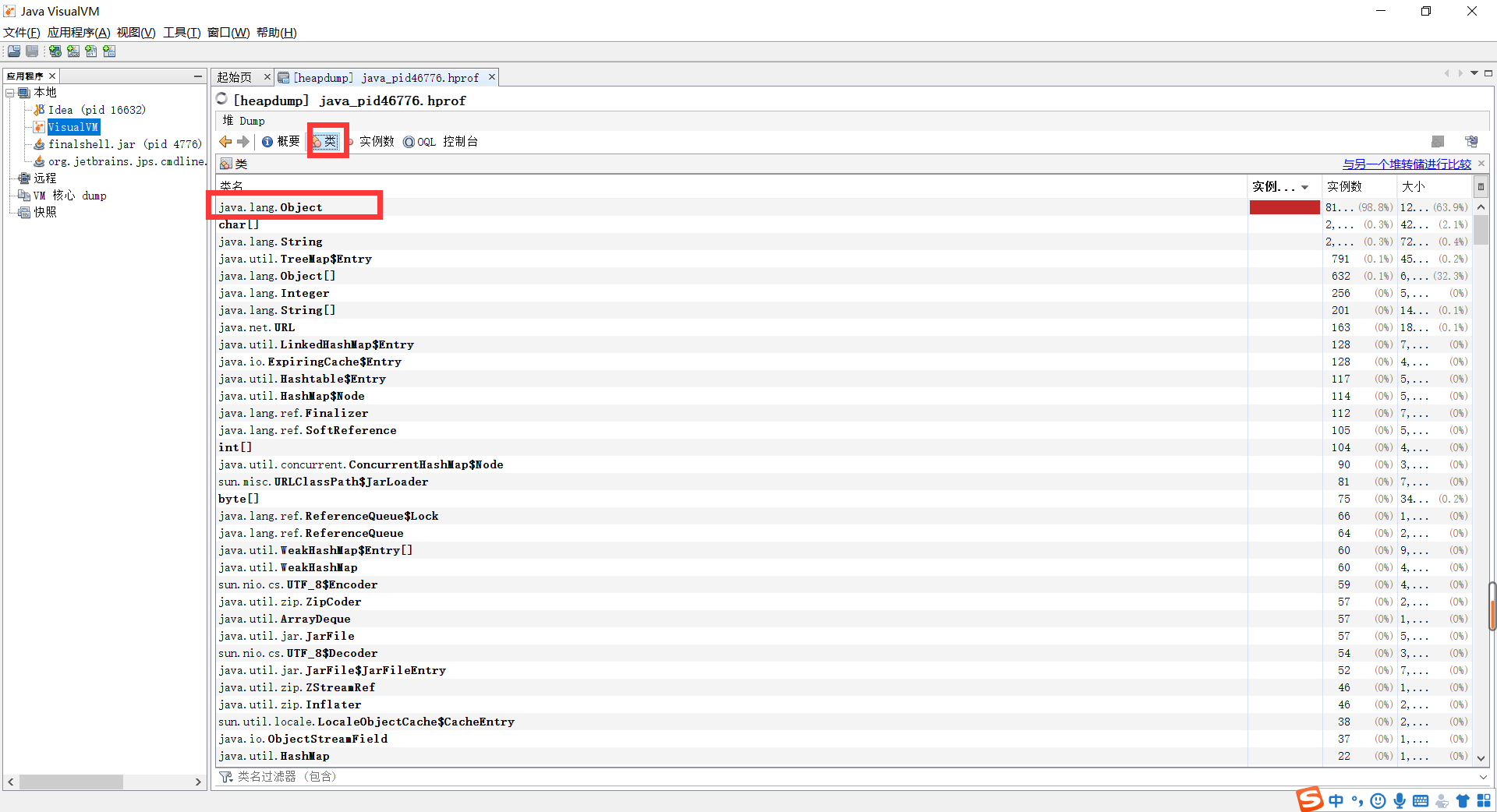
Task: Click the export tree icon at the top right
Action: (x=1471, y=141)
